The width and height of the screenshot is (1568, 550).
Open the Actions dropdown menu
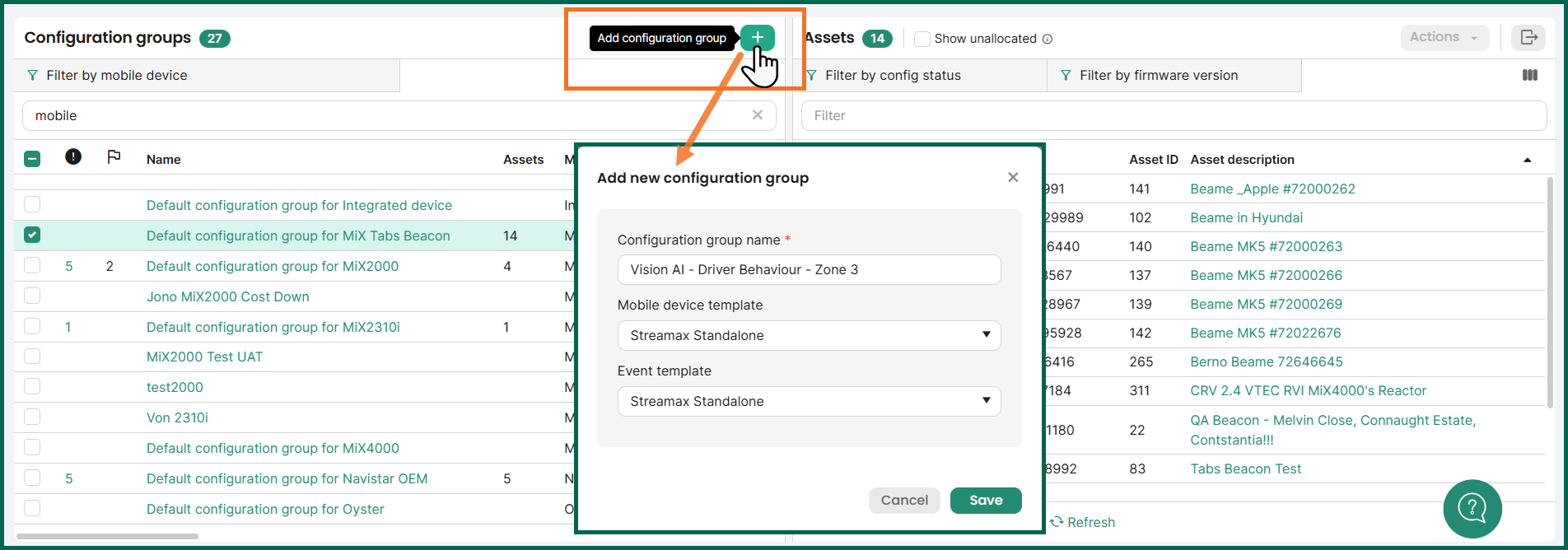click(x=1444, y=37)
